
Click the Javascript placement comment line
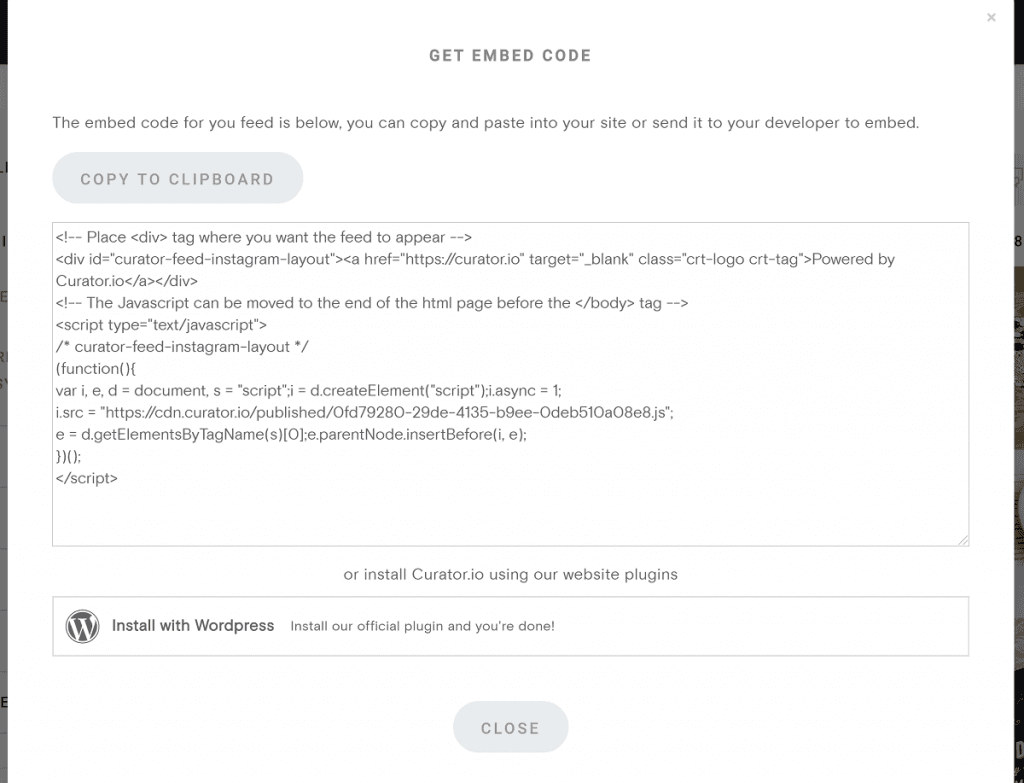click(x=370, y=302)
